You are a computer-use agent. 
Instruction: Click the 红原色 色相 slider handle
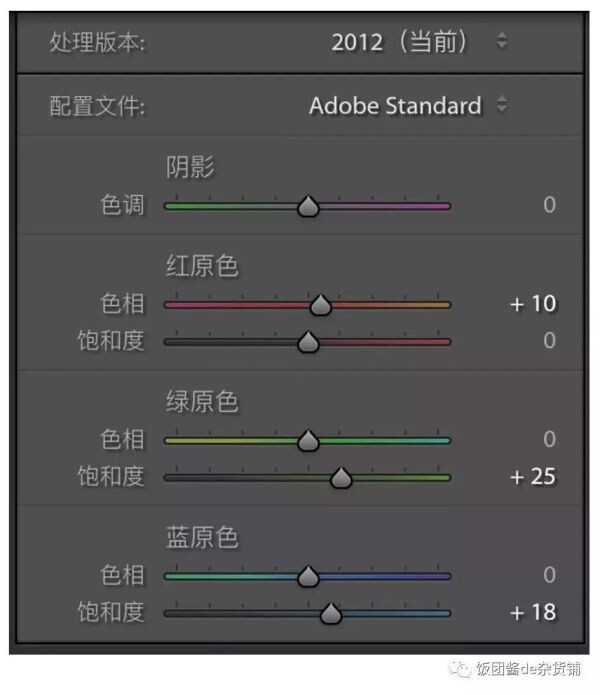tap(321, 305)
